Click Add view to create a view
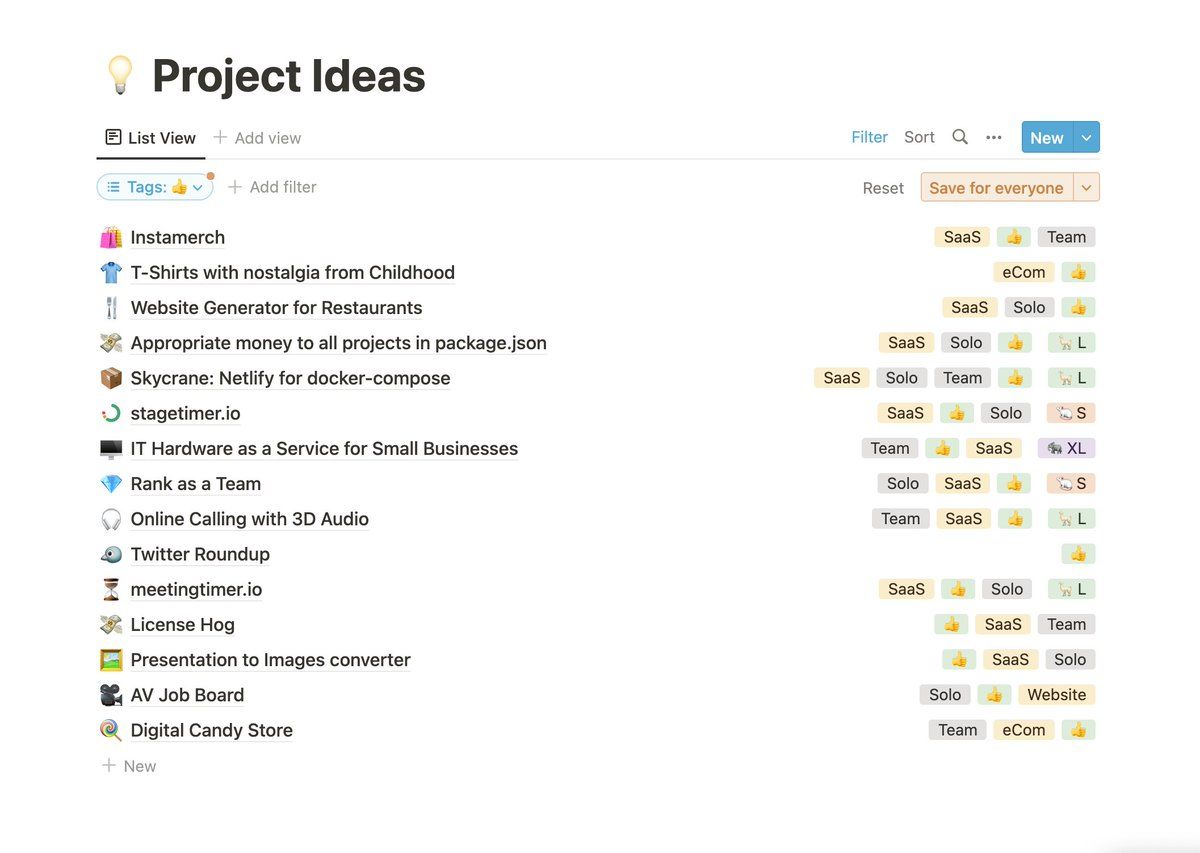The height and width of the screenshot is (853, 1200). point(257,138)
